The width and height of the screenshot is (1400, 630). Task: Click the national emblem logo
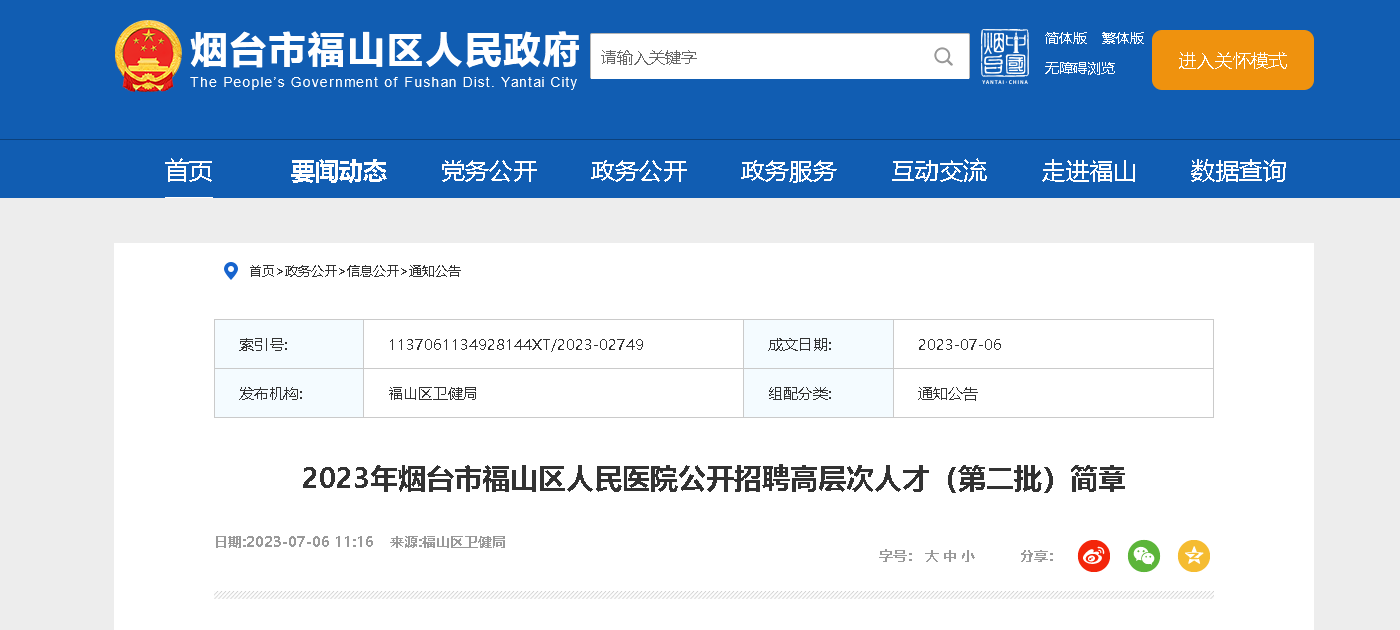148,56
